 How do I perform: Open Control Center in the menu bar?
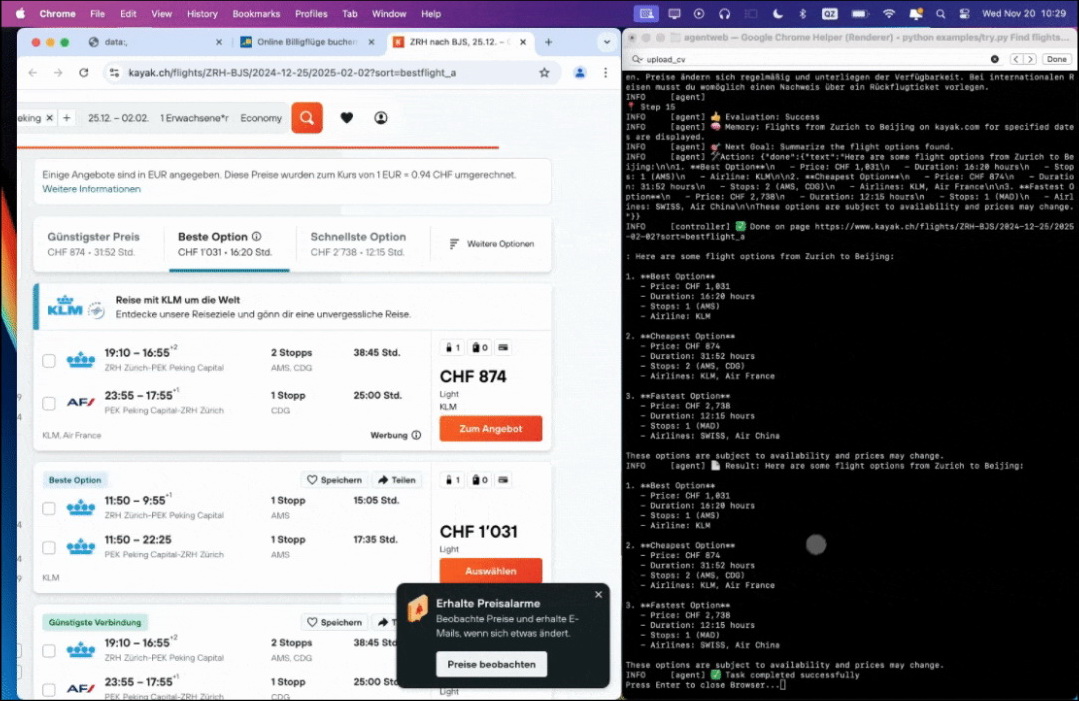[x=964, y=14]
